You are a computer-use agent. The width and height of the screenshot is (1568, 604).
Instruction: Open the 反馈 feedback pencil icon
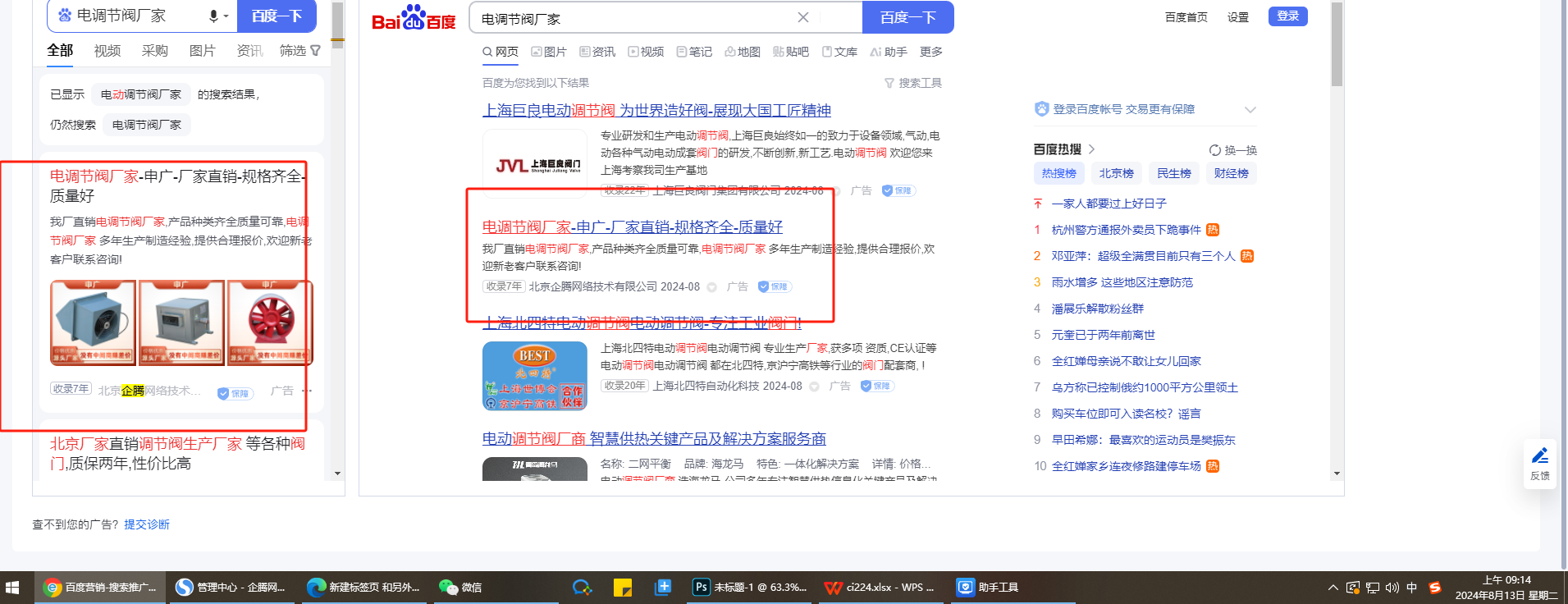[x=1540, y=456]
